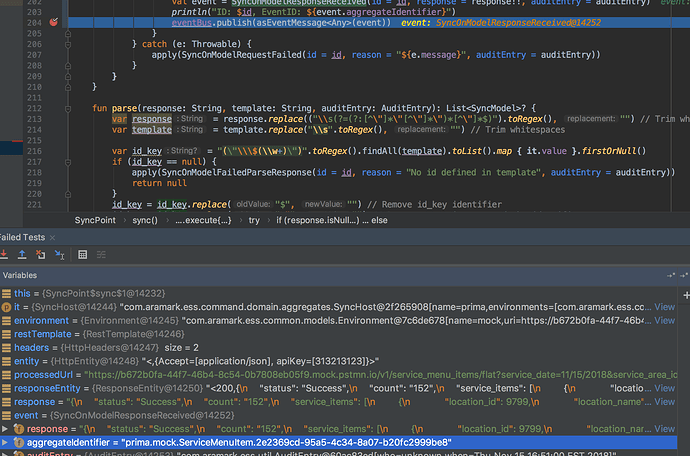Select the 'restTemplate = {RestTemplate@14246}' row
The height and width of the screenshot is (456, 690).
click(x=338, y=335)
